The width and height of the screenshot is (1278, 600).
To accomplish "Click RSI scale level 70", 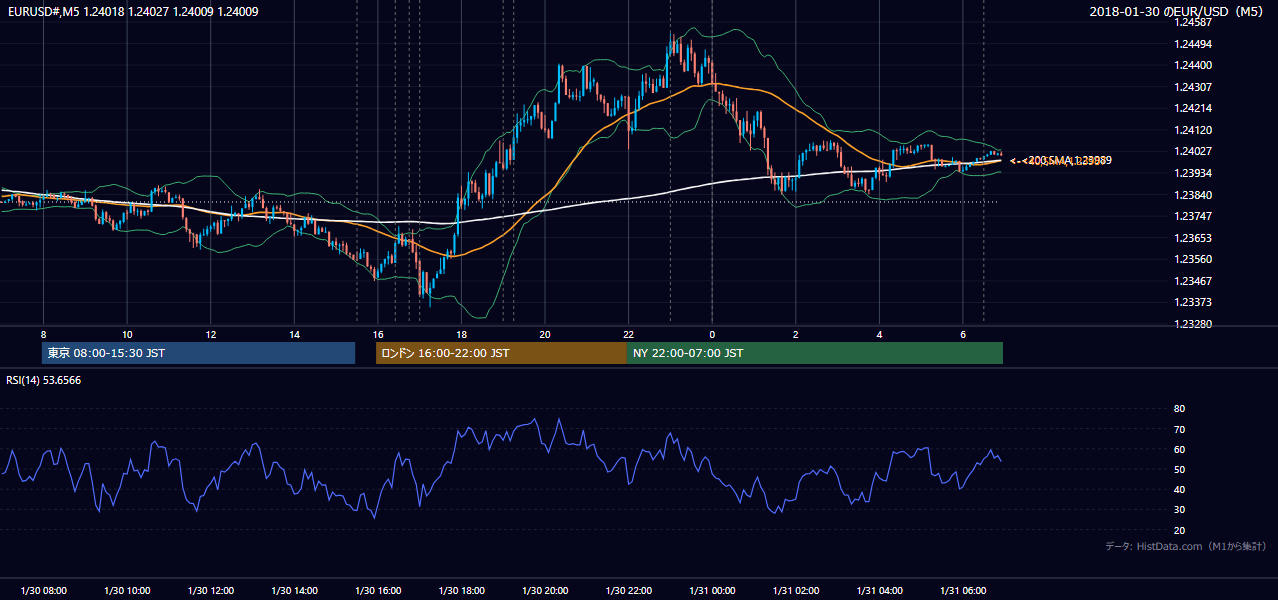I will (1179, 429).
